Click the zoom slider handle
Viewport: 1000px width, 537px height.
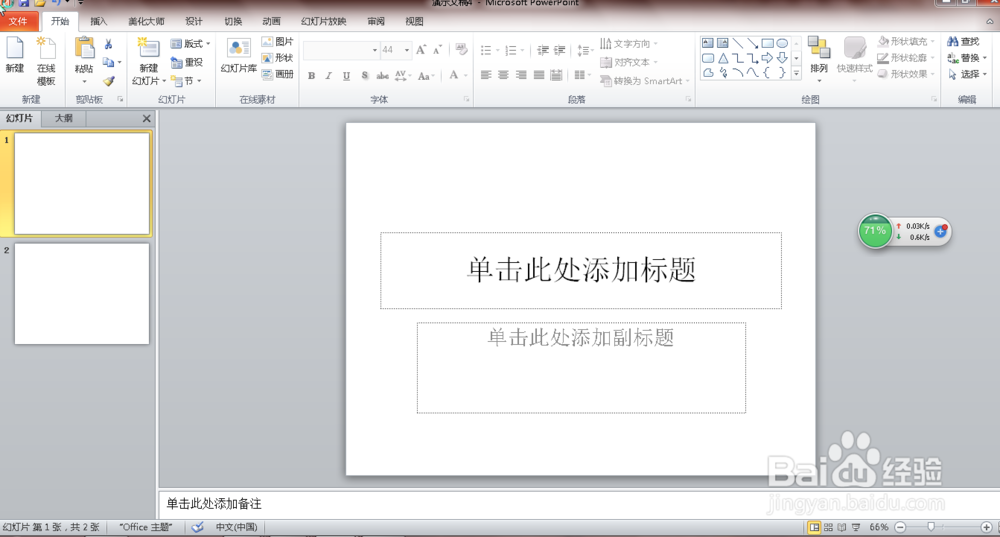[931, 527]
